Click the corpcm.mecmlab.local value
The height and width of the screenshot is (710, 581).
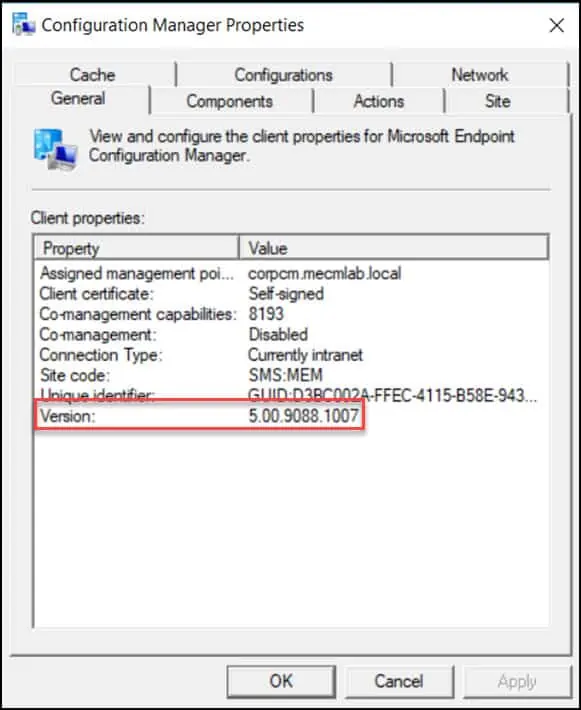click(325, 273)
